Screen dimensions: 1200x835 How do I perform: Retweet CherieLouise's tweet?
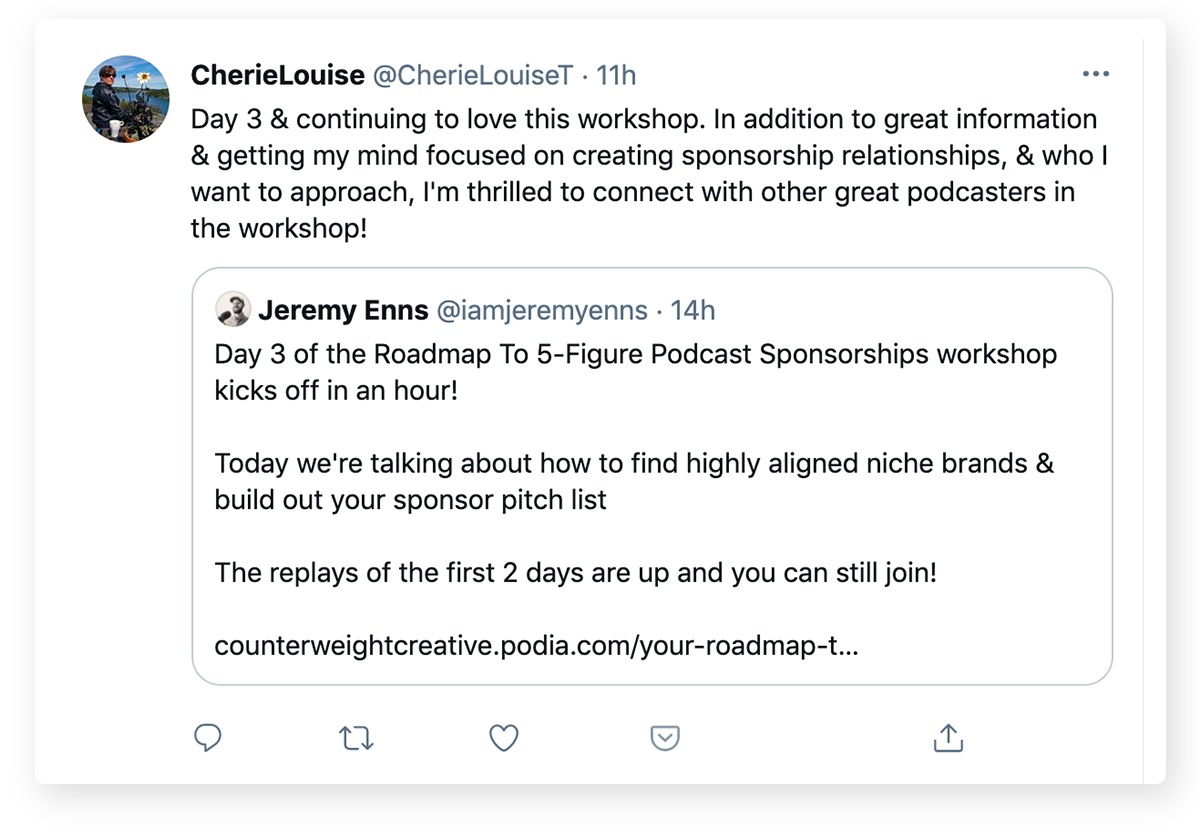355,738
